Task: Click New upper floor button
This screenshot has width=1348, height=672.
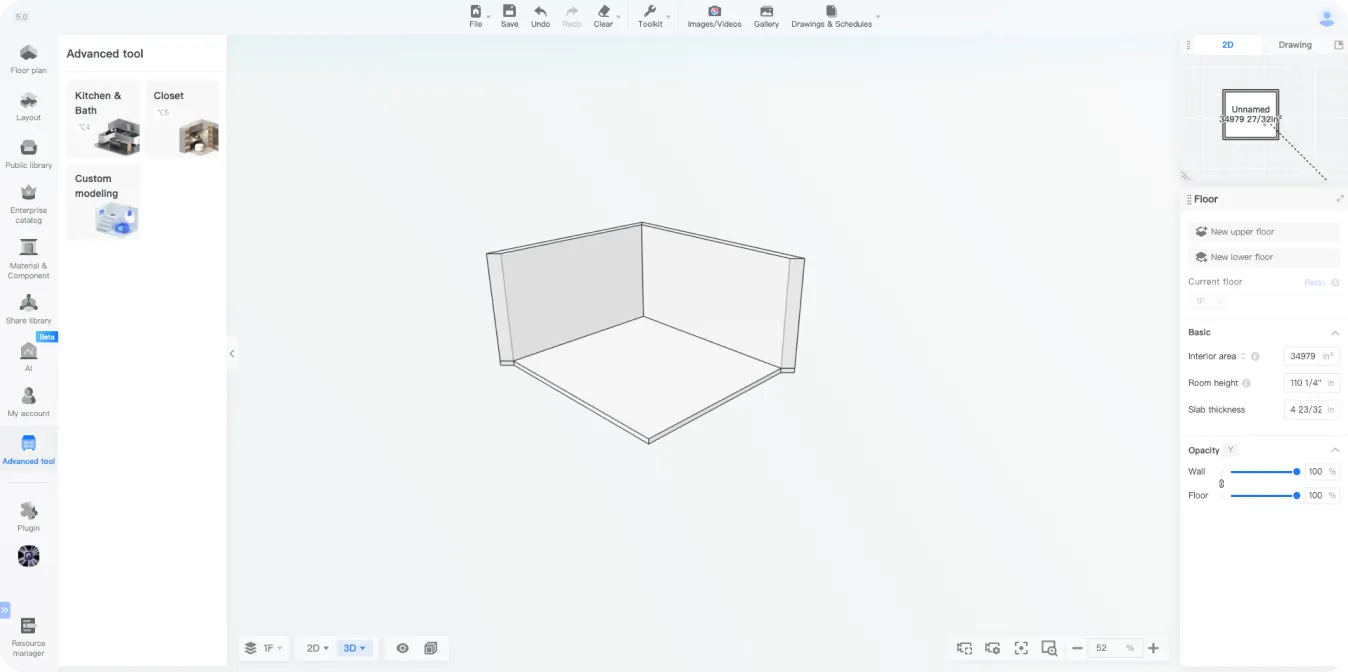Action: 1263,232
